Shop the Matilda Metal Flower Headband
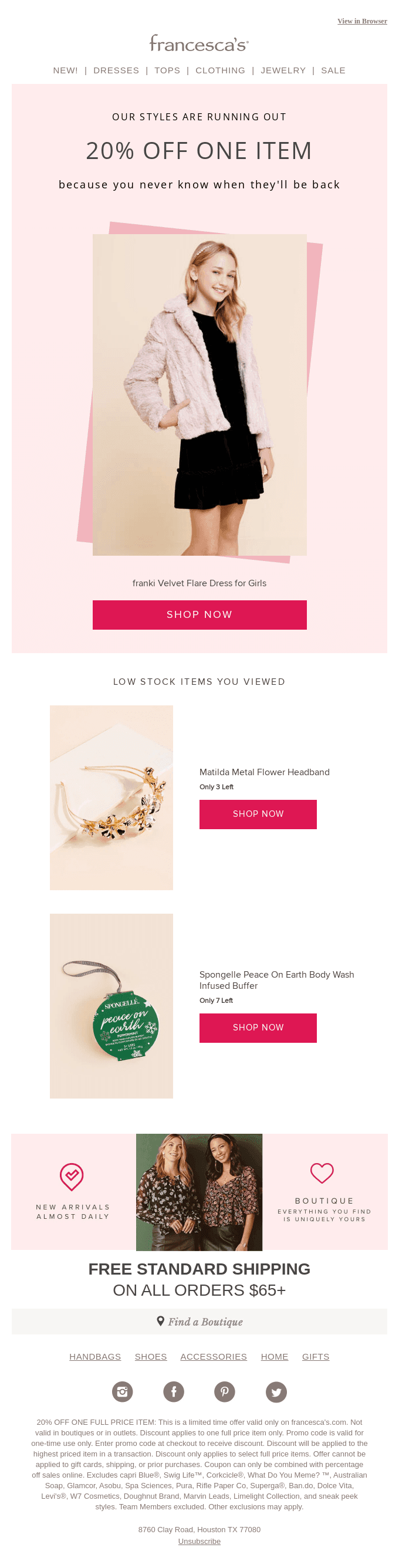Viewport: 399px width, 1568px height. [258, 815]
